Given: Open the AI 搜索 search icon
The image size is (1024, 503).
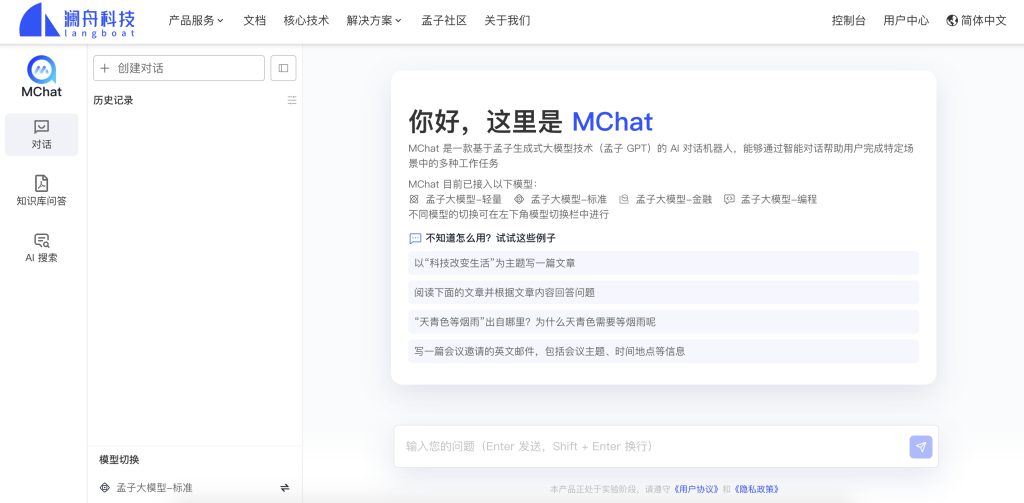Looking at the screenshot, I should pyautogui.click(x=41, y=240).
